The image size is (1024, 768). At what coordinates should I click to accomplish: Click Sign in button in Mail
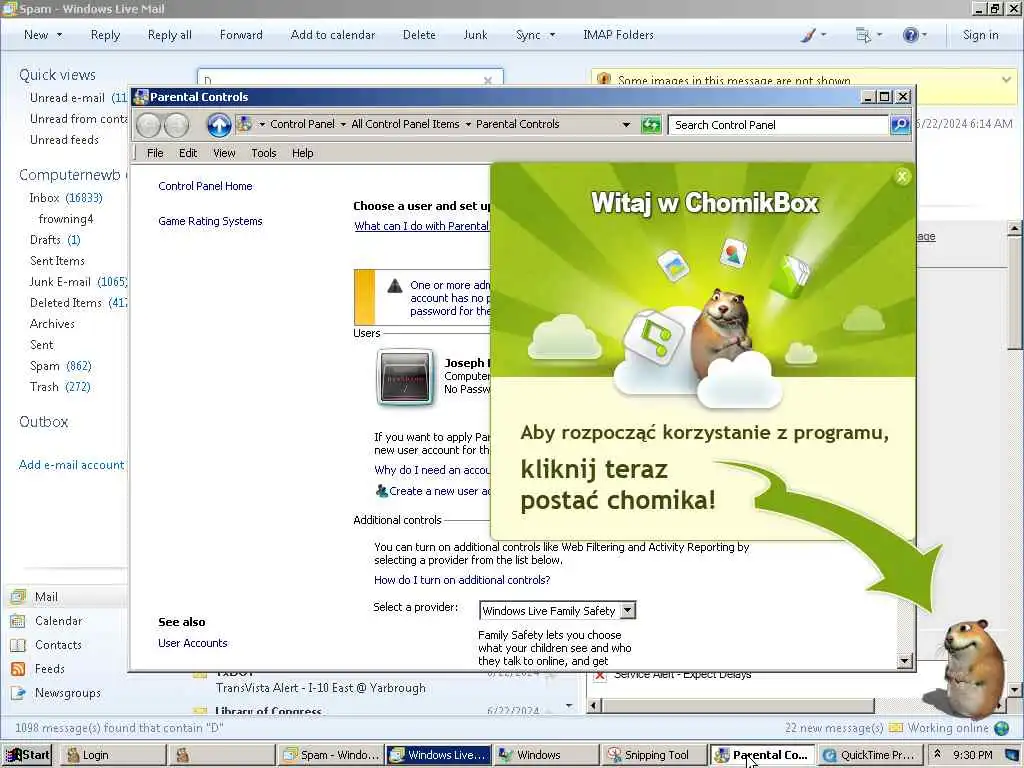980,35
